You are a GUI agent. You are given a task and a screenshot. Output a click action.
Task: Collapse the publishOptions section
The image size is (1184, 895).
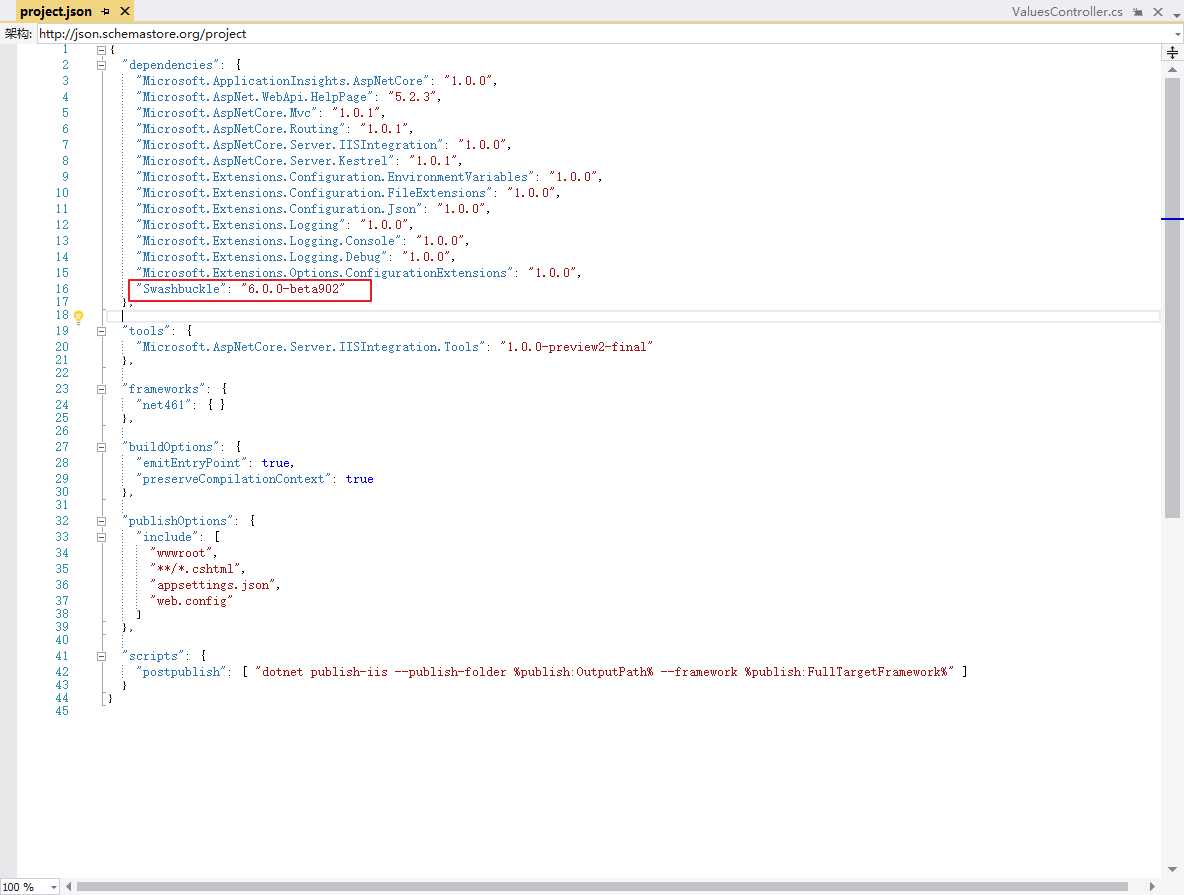pyautogui.click(x=101, y=521)
